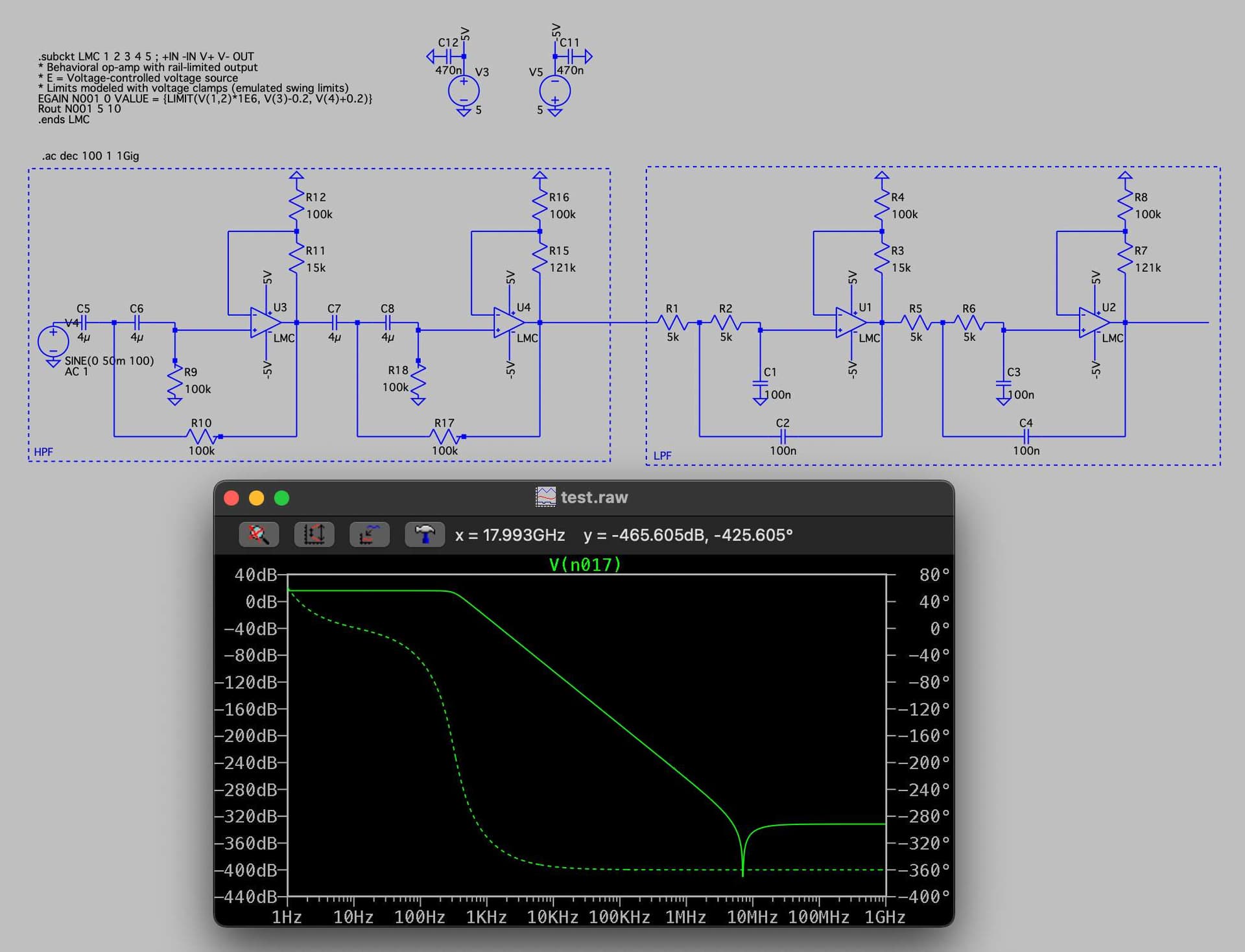Select resistor R15 symbol
The height and width of the screenshot is (952, 1245).
(x=539, y=258)
